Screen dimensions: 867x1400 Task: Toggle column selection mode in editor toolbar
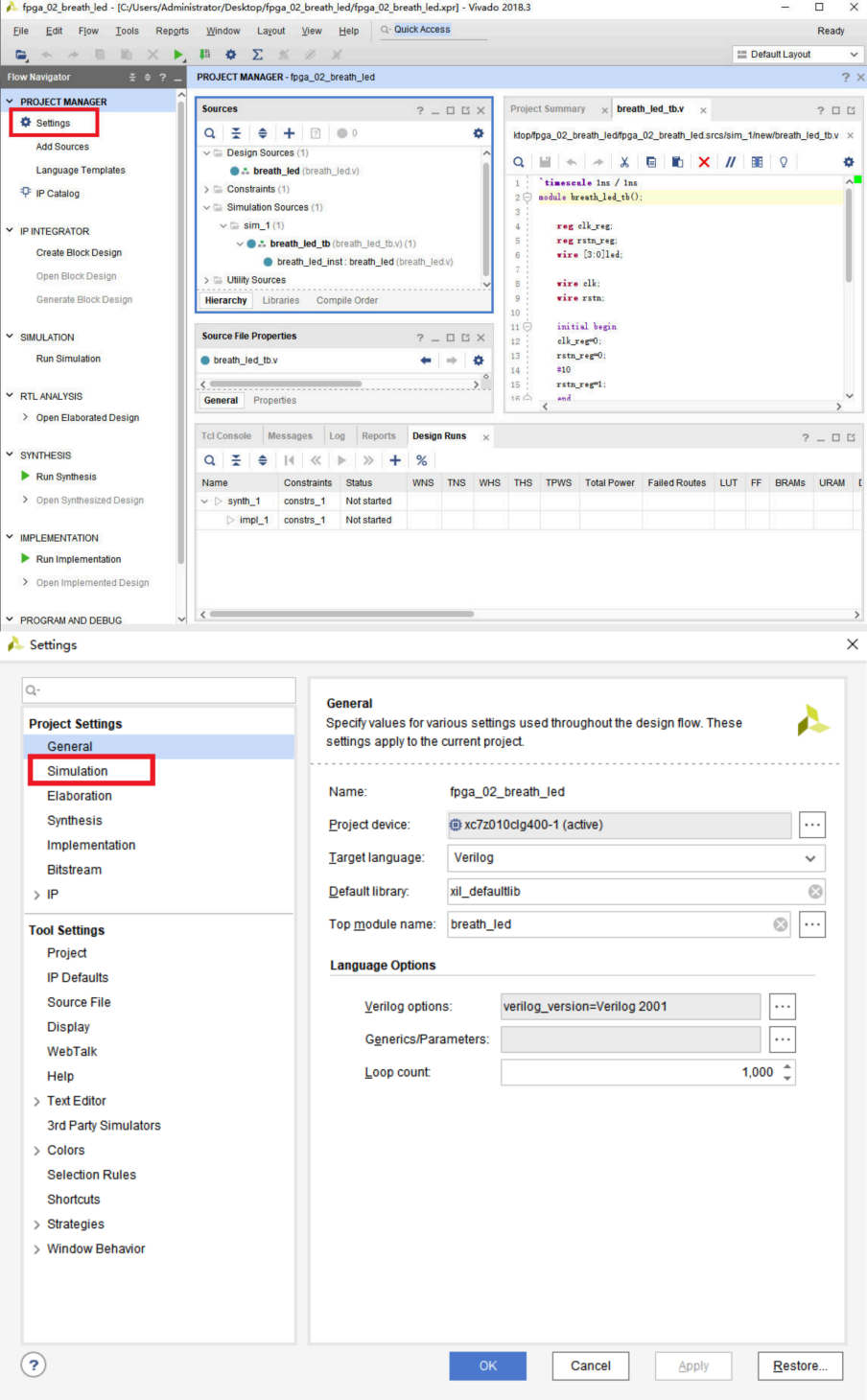(757, 162)
